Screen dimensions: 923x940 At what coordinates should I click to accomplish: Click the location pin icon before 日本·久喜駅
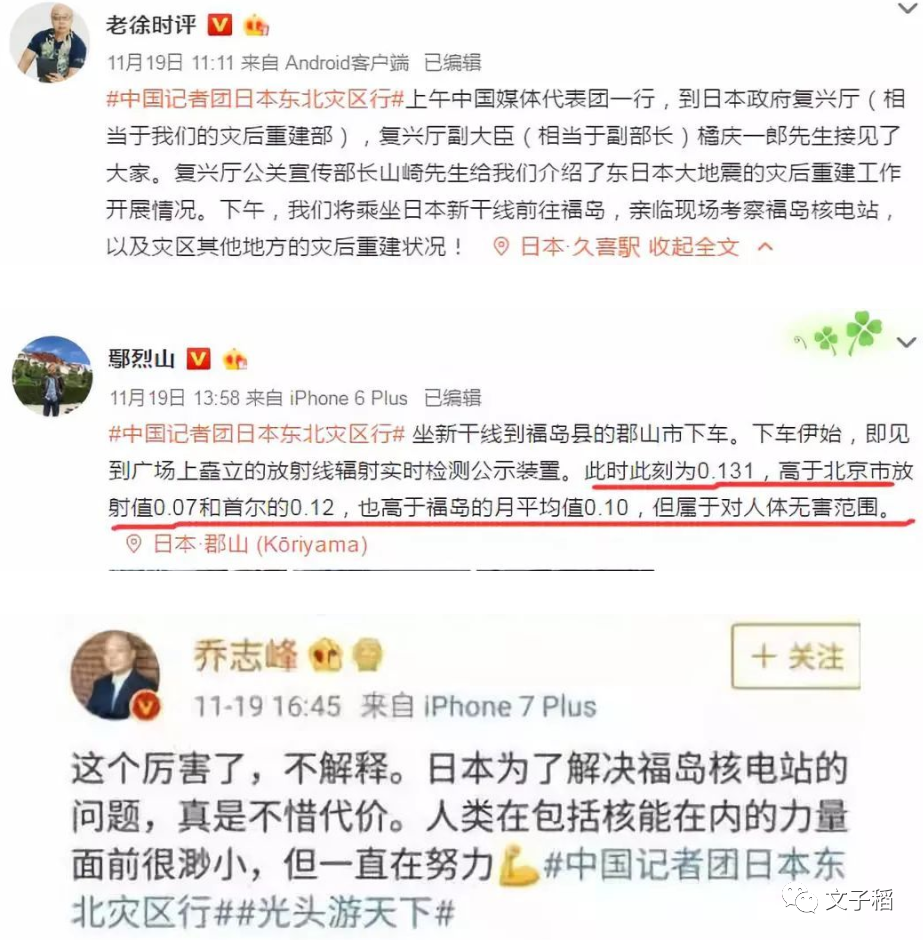pos(501,246)
